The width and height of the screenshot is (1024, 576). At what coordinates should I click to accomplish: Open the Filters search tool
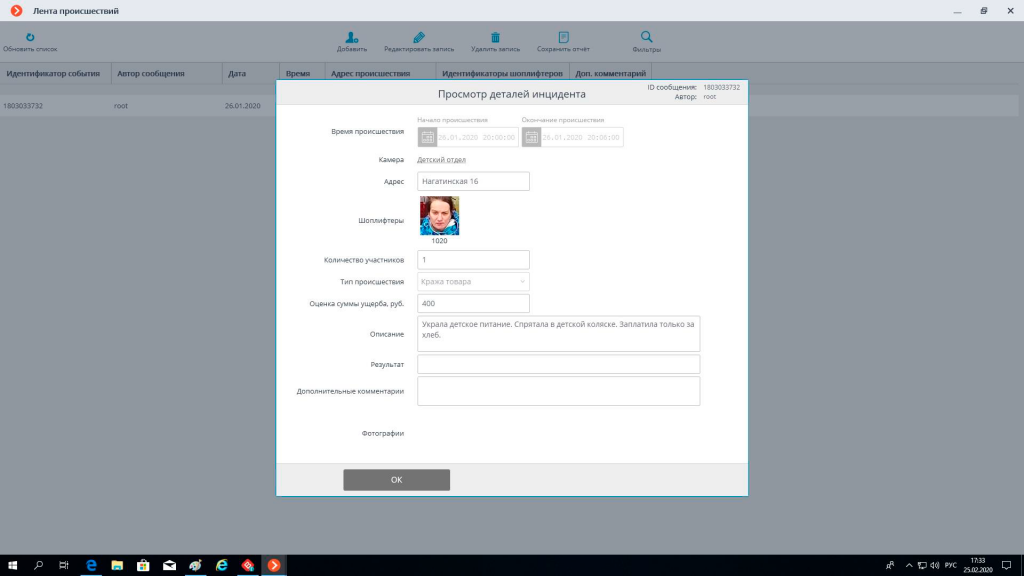(x=647, y=42)
